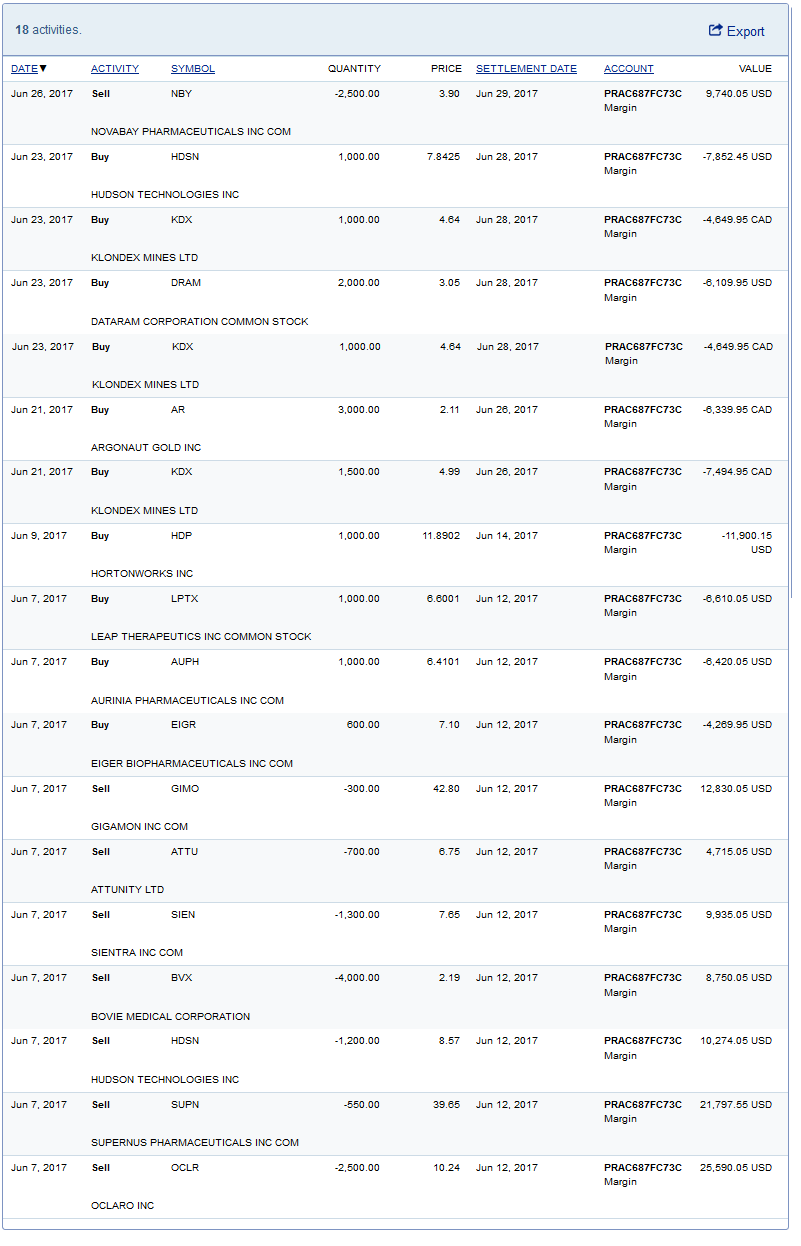Sort table by Activity column
This screenshot has width=801, height=1246.
pyautogui.click(x=115, y=69)
